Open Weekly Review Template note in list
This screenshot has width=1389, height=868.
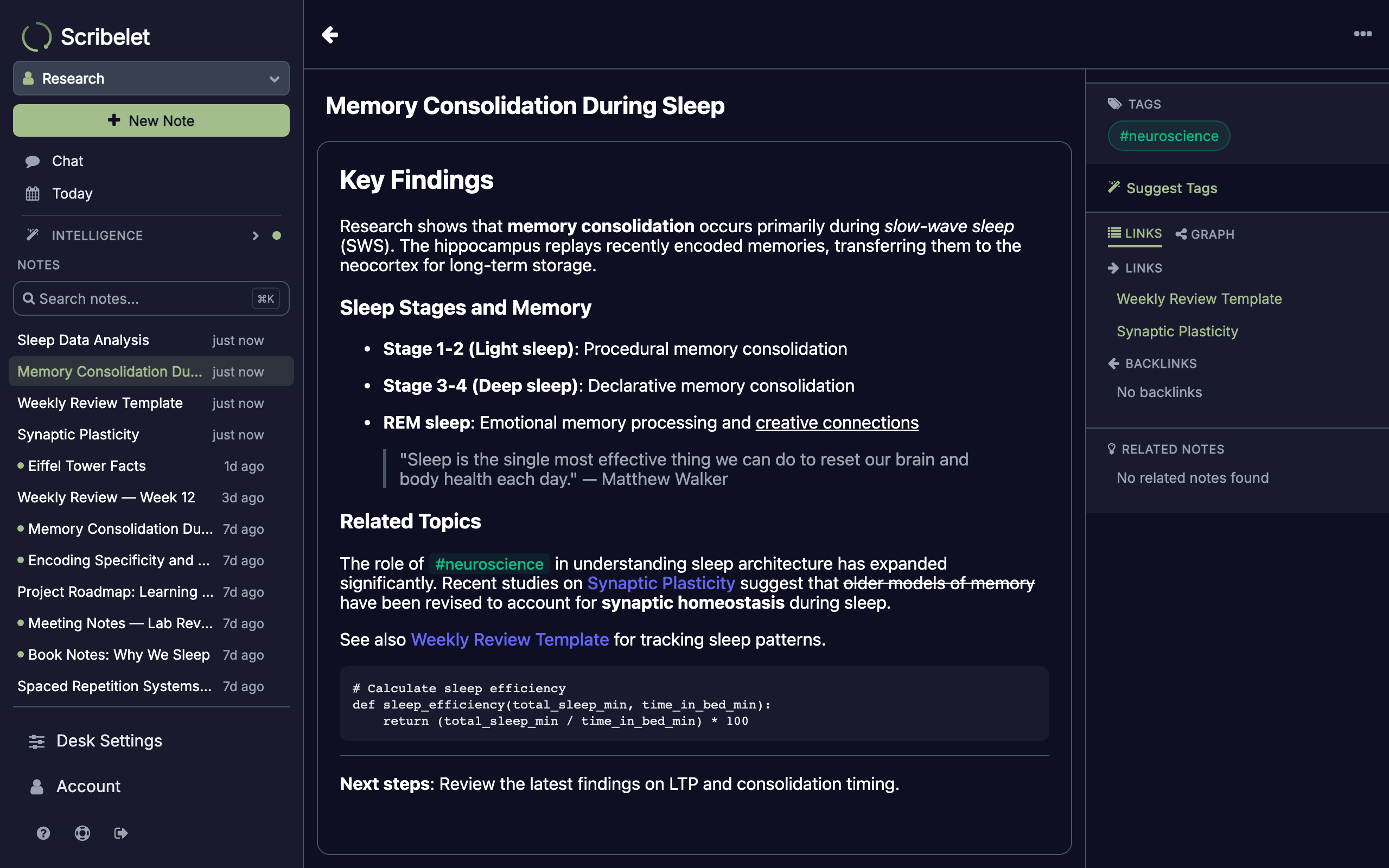pyautogui.click(x=151, y=403)
